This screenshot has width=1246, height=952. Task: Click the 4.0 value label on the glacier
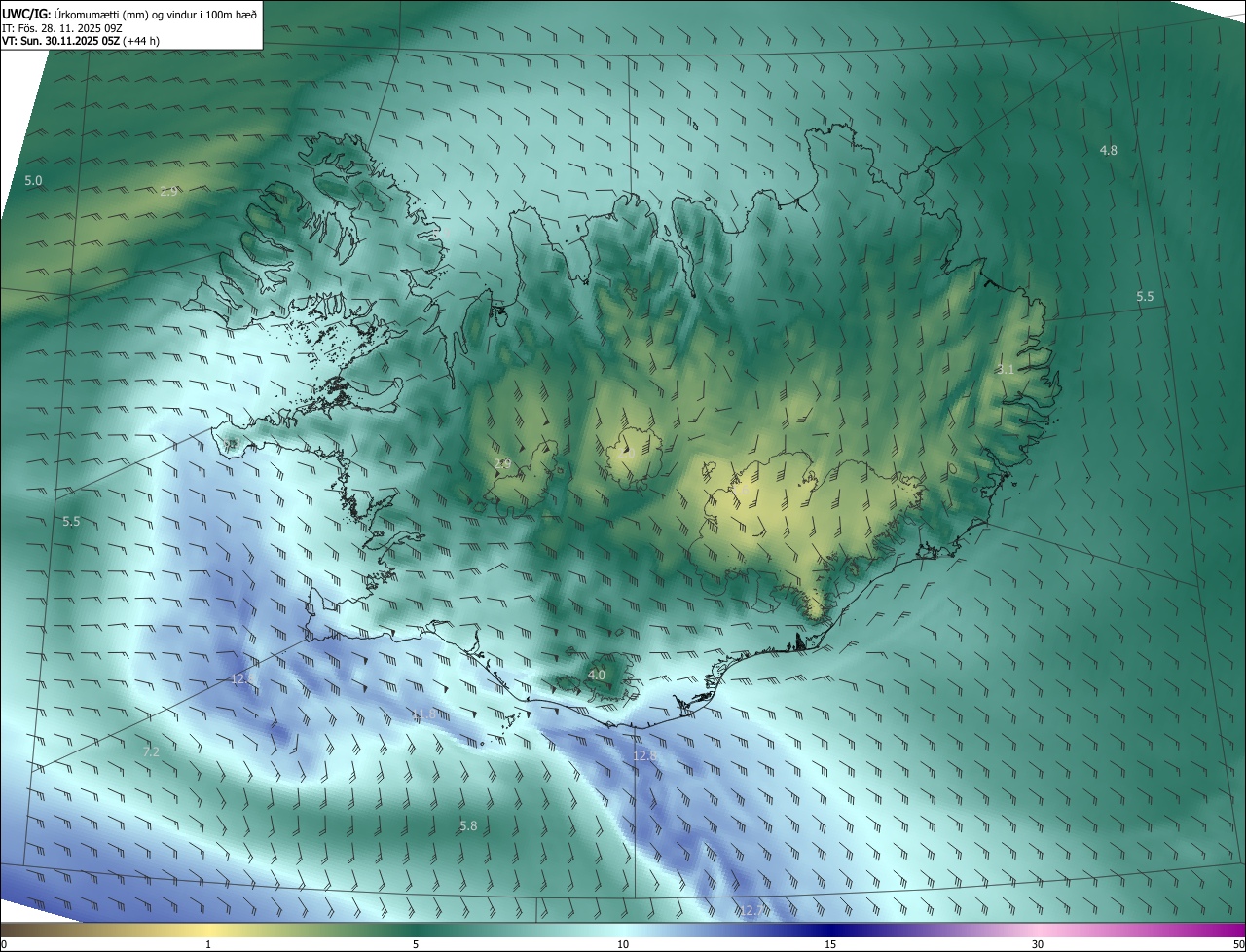tap(597, 675)
